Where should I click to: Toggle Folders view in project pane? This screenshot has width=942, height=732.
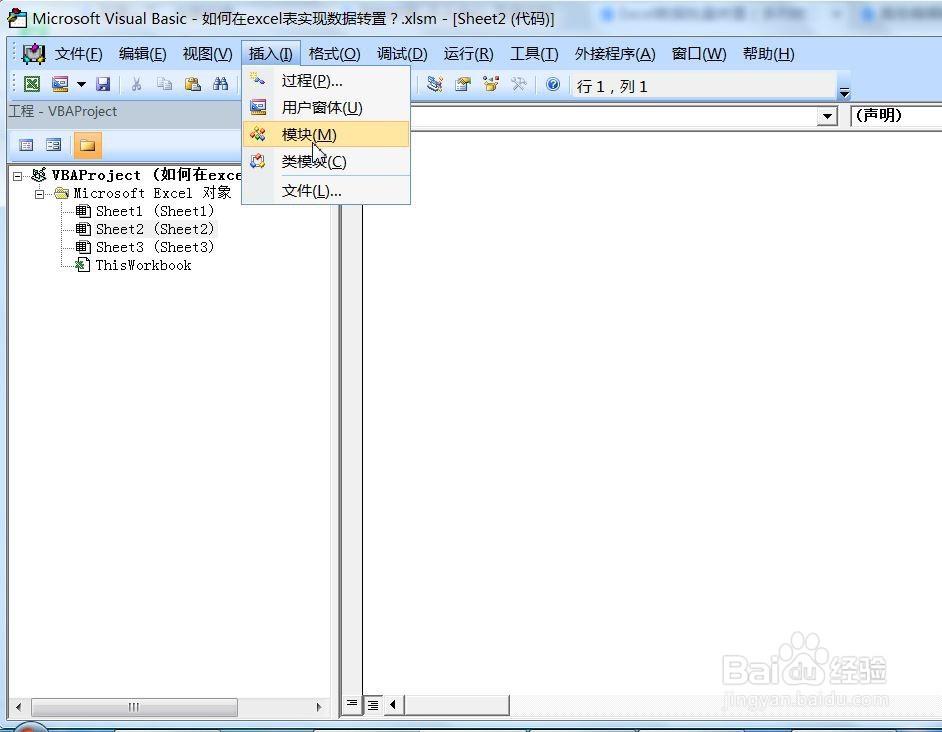click(x=88, y=145)
